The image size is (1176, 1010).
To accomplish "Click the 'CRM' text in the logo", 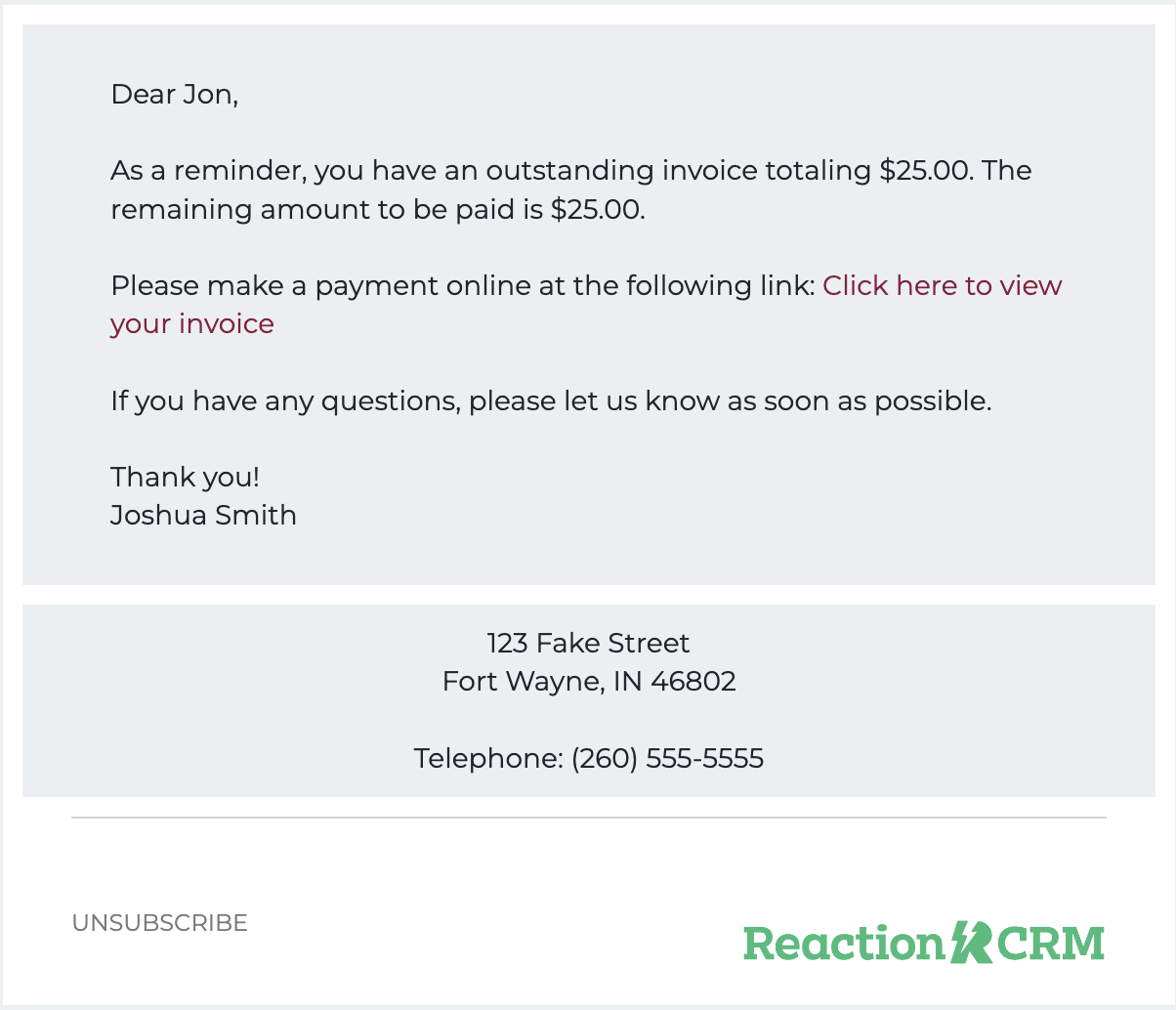I will pyautogui.click(x=1051, y=944).
